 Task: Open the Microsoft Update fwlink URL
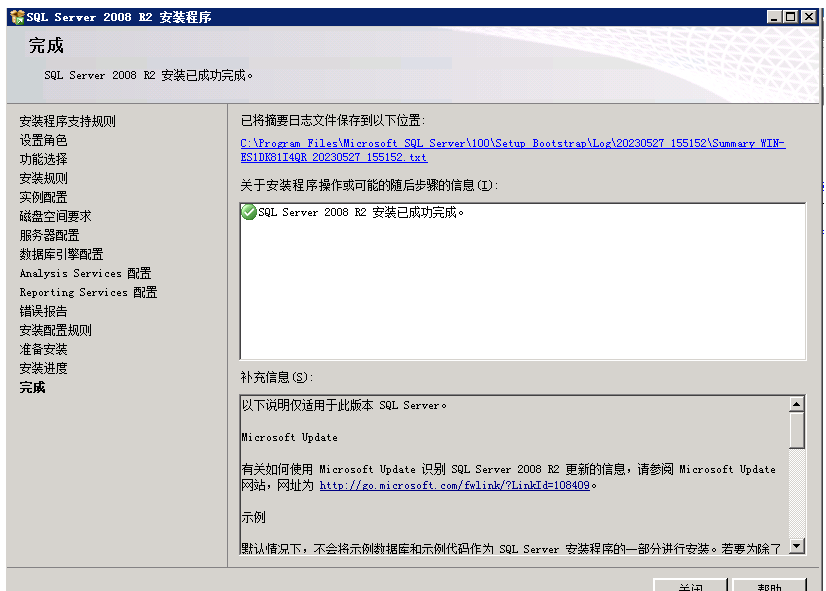click(454, 485)
